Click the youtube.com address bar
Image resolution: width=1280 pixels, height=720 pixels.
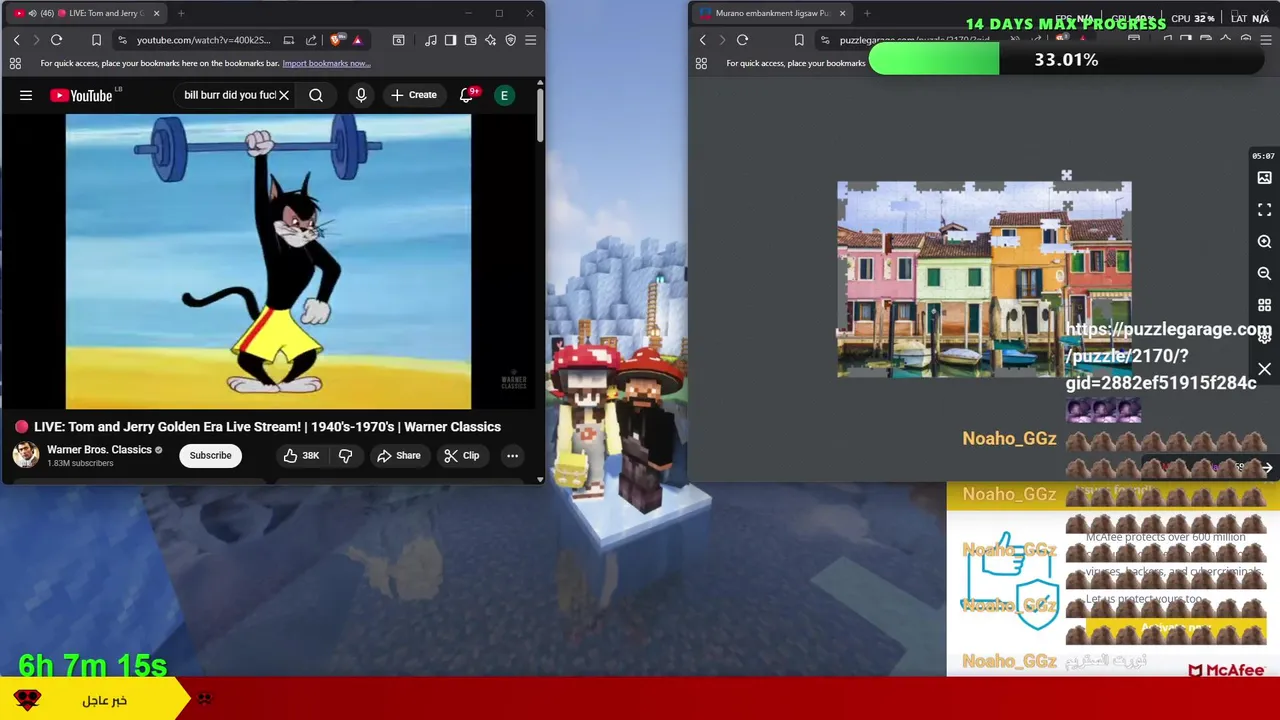click(x=203, y=40)
